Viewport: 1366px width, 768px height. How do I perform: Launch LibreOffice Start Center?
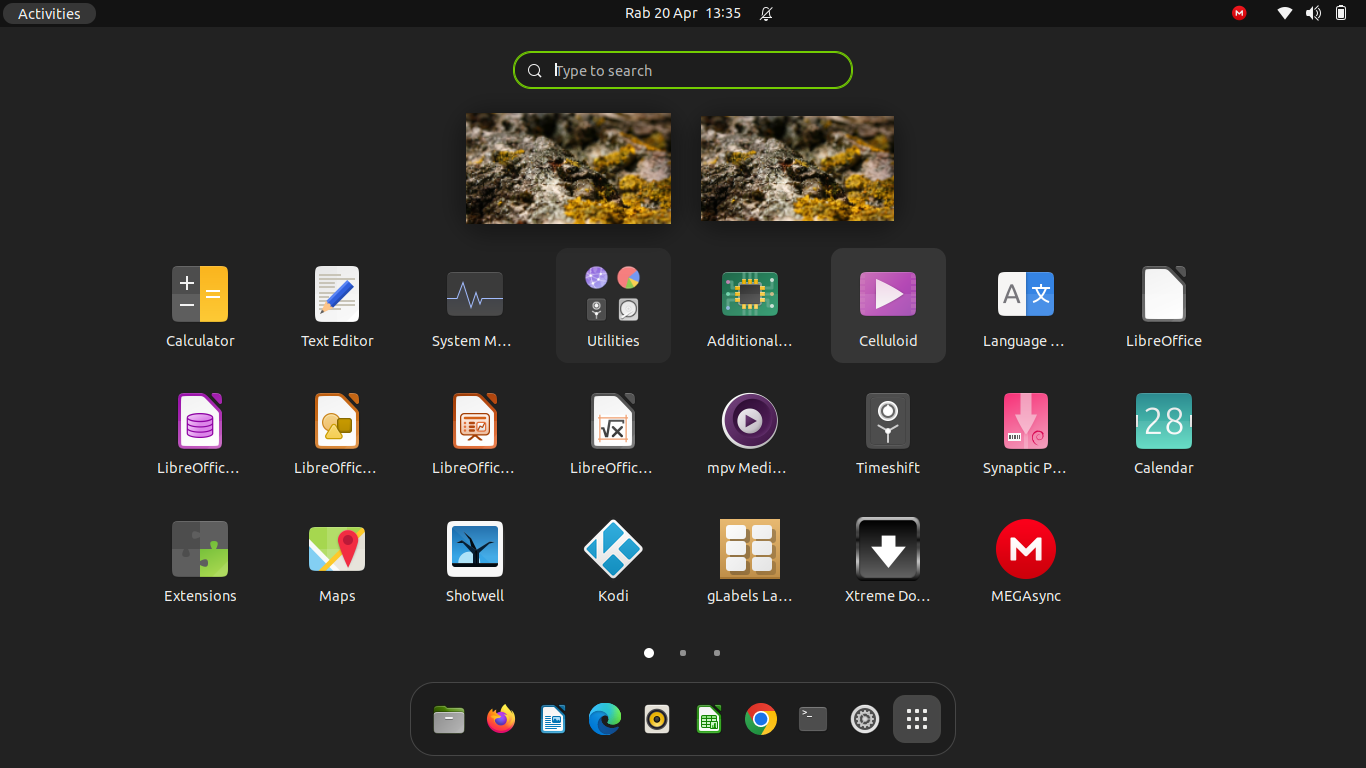click(x=1164, y=305)
